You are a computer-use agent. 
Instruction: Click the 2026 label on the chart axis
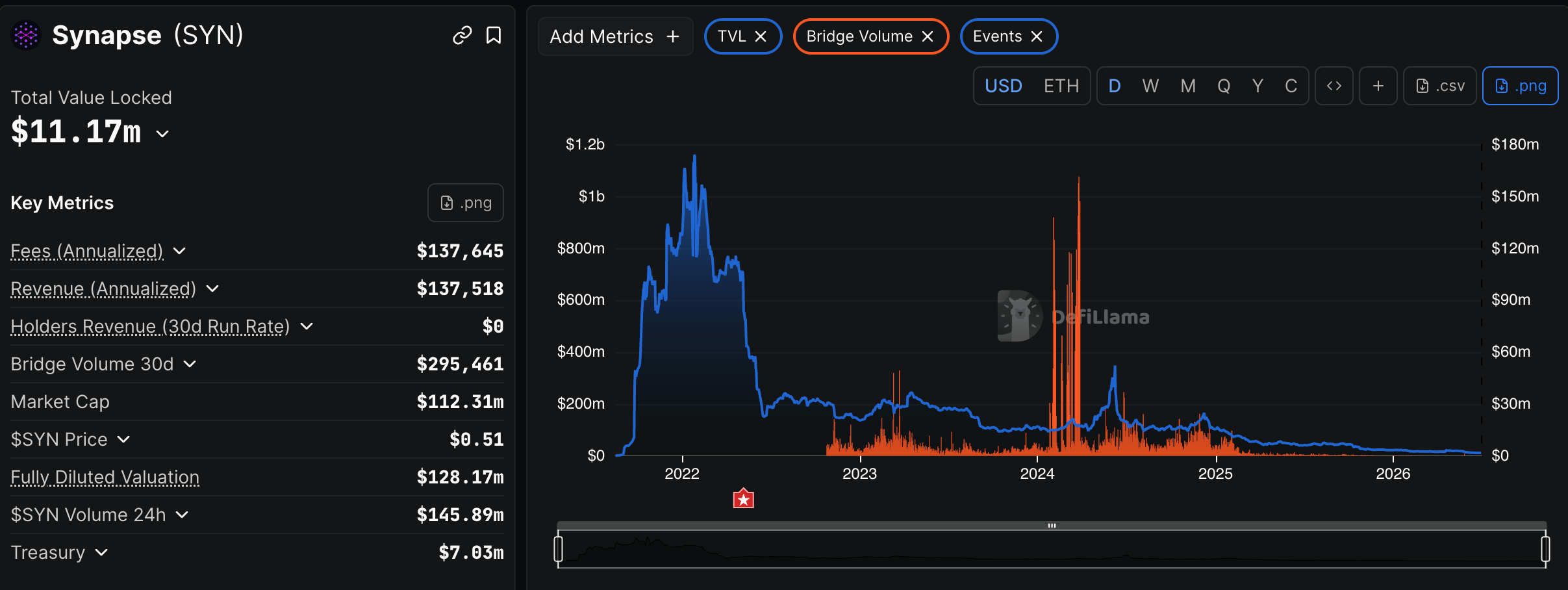tap(1393, 474)
